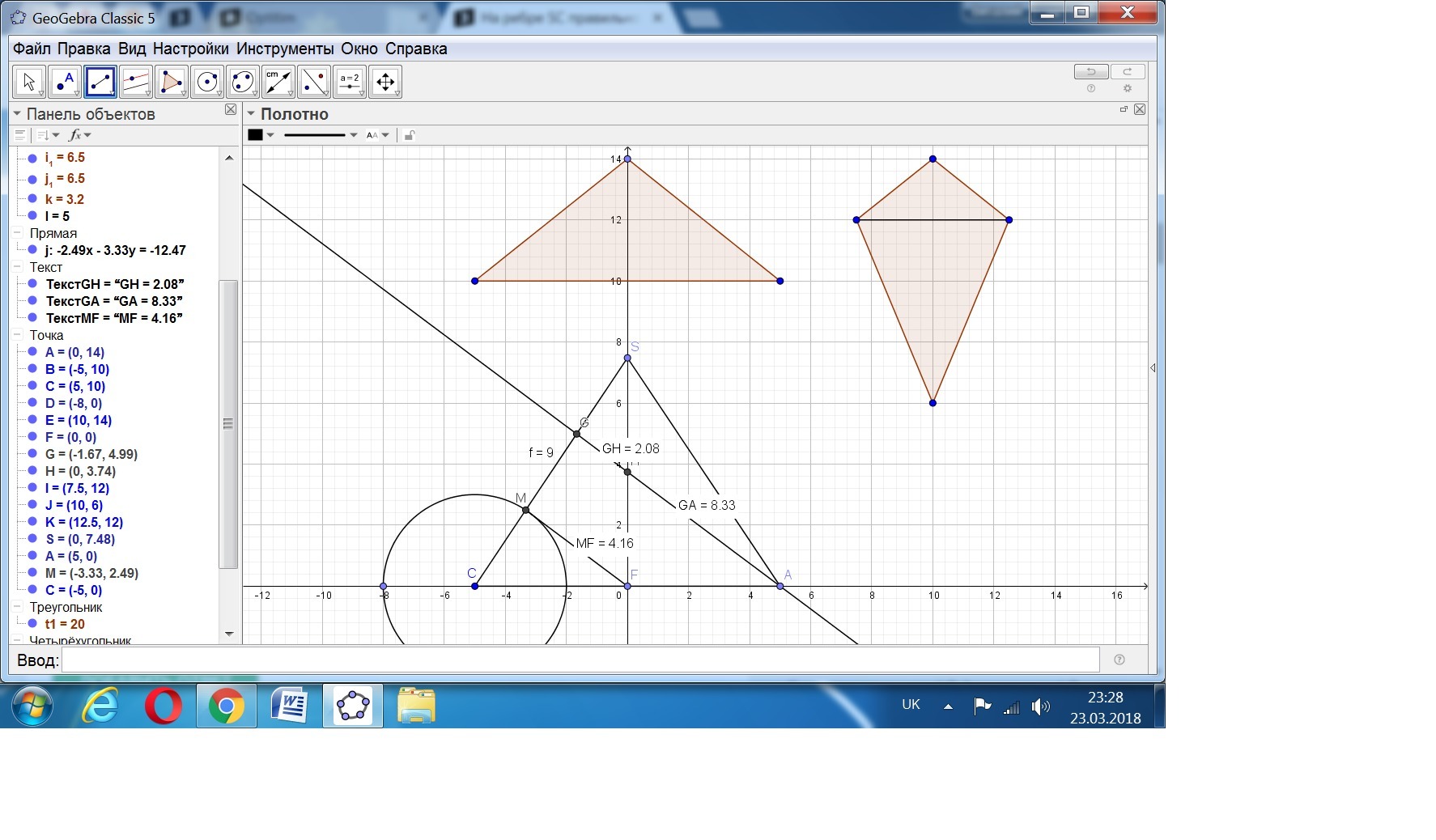1436x840 pixels.
Task: Collapse the Прямая tree group
Action: [18, 233]
